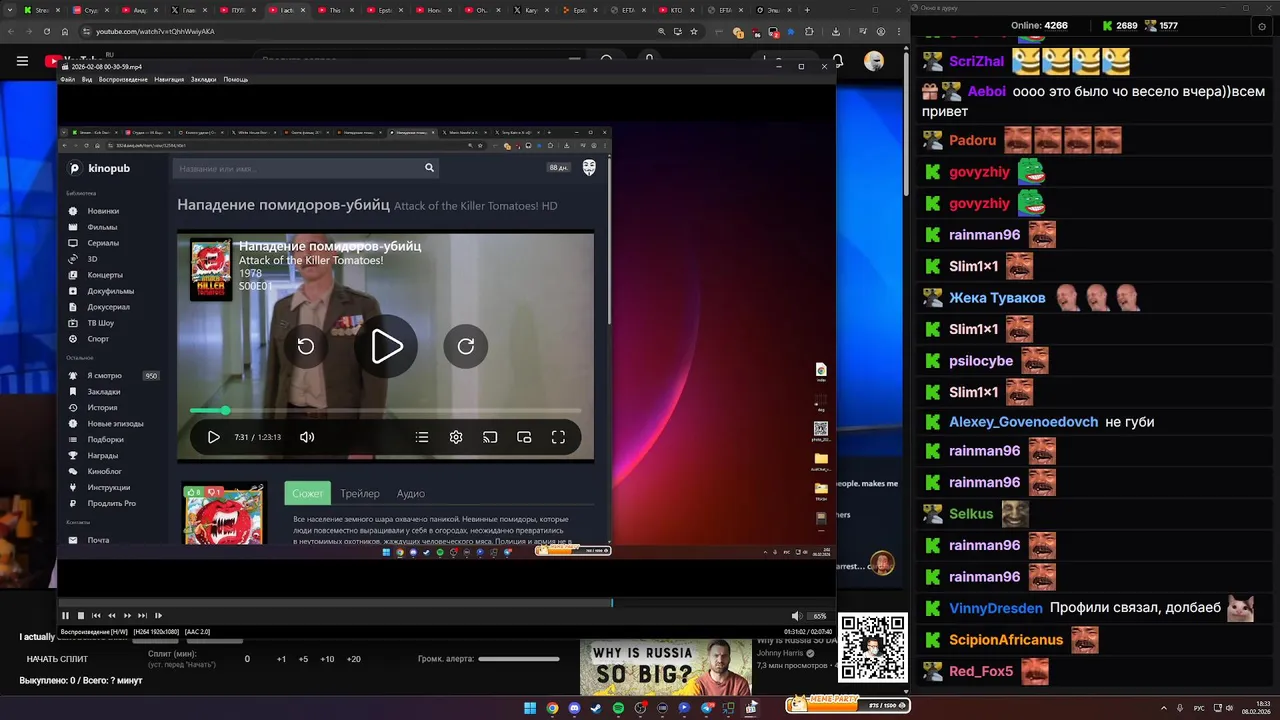Click the +20 split minutes button
This screenshot has width=1280, height=720.
pyautogui.click(x=353, y=659)
